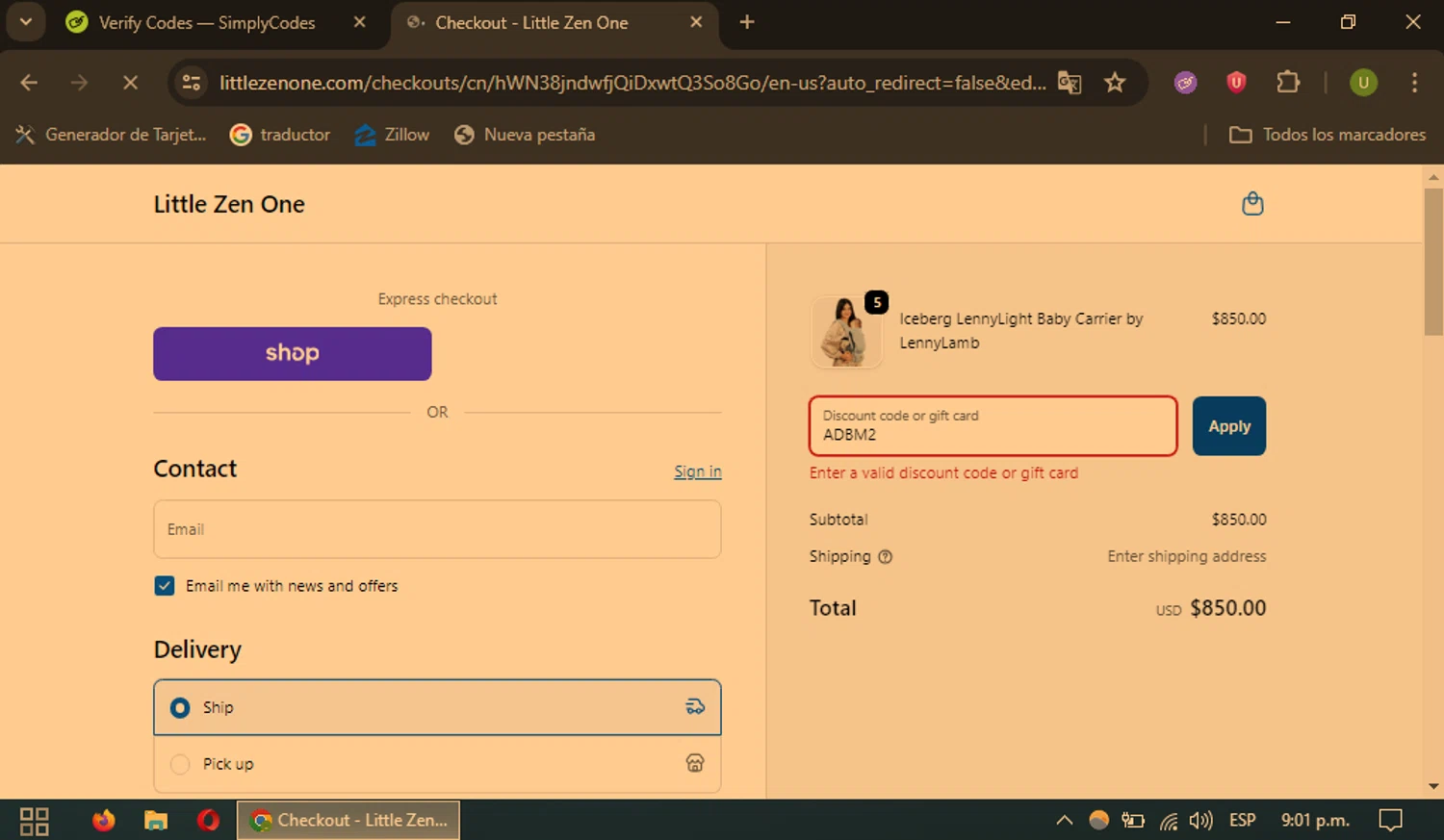Bookmark this page with star icon
Viewport: 1444px width, 840px height.
pyautogui.click(x=1115, y=83)
